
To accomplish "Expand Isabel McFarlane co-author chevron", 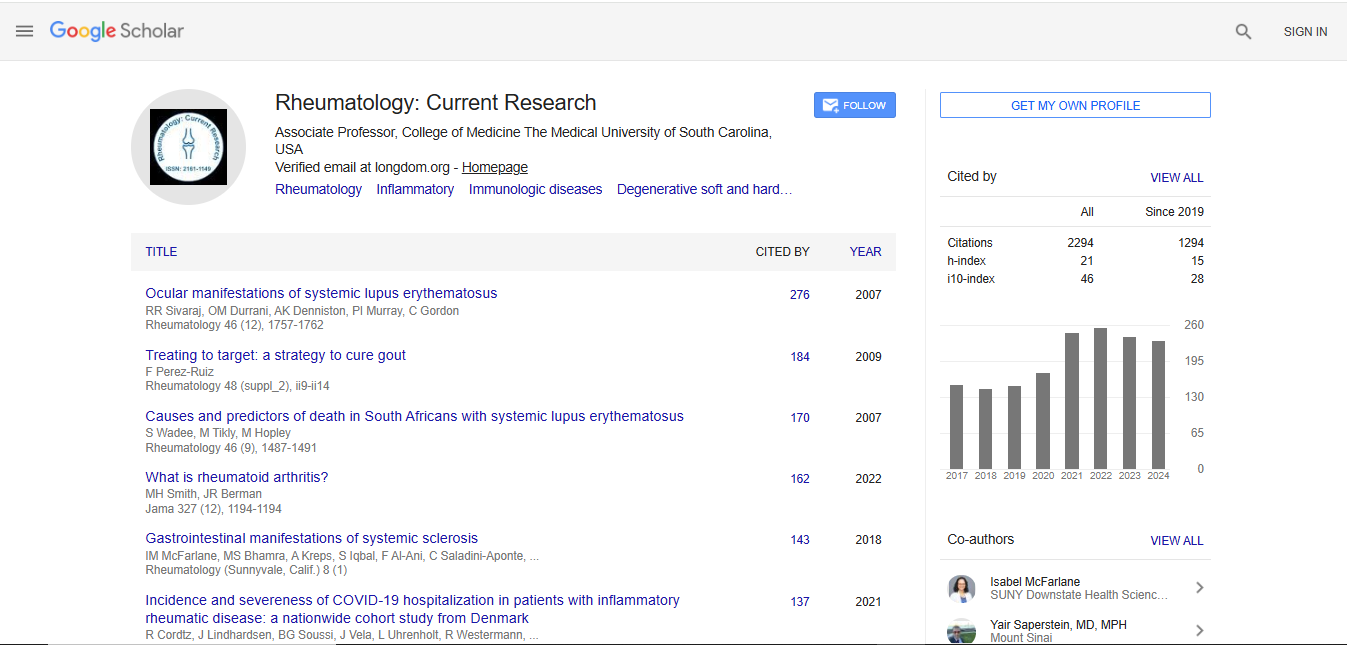I will [1199, 588].
